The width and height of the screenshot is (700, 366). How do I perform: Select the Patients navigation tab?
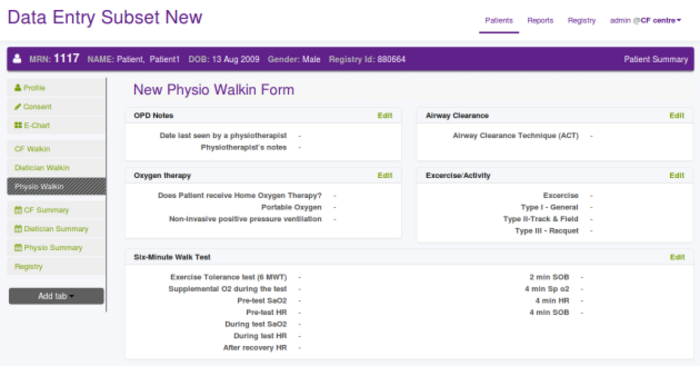(x=499, y=21)
